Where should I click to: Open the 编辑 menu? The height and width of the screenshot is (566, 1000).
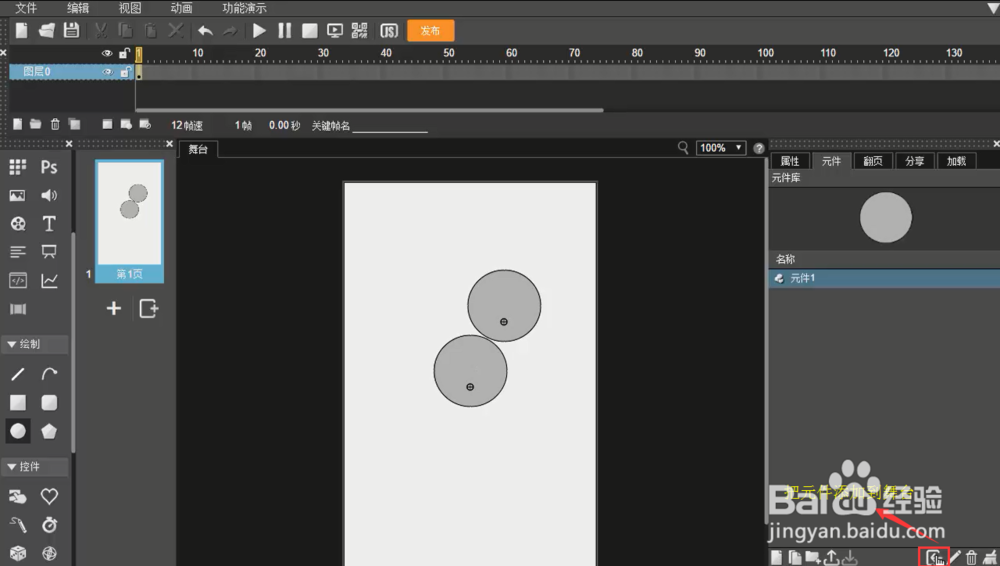click(78, 8)
